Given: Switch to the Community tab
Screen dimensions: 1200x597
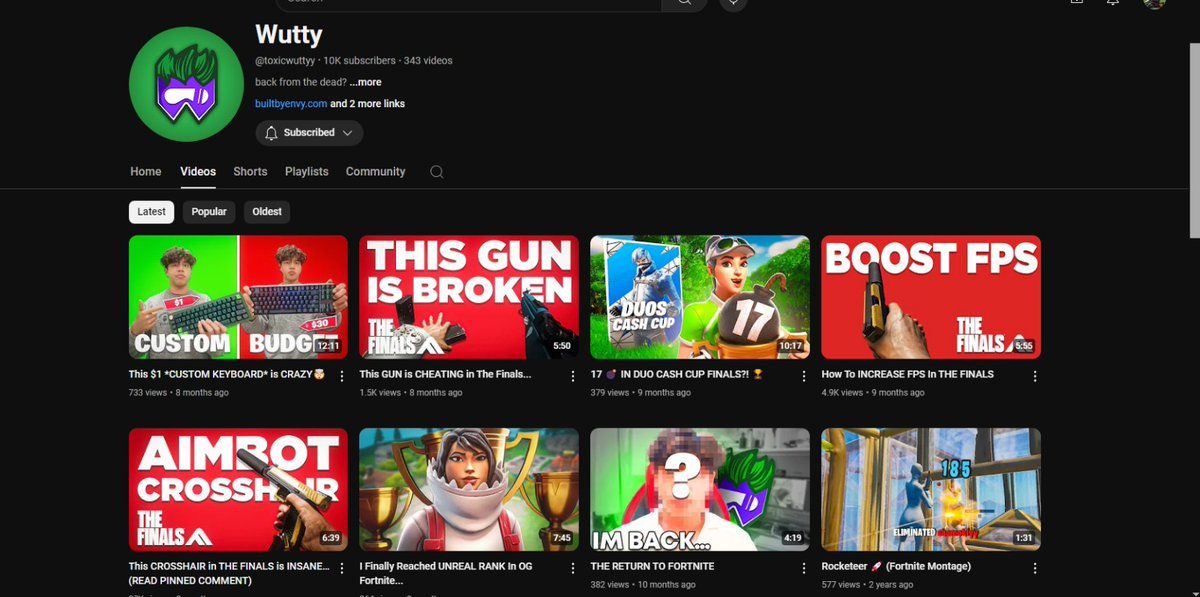Looking at the screenshot, I should point(375,172).
